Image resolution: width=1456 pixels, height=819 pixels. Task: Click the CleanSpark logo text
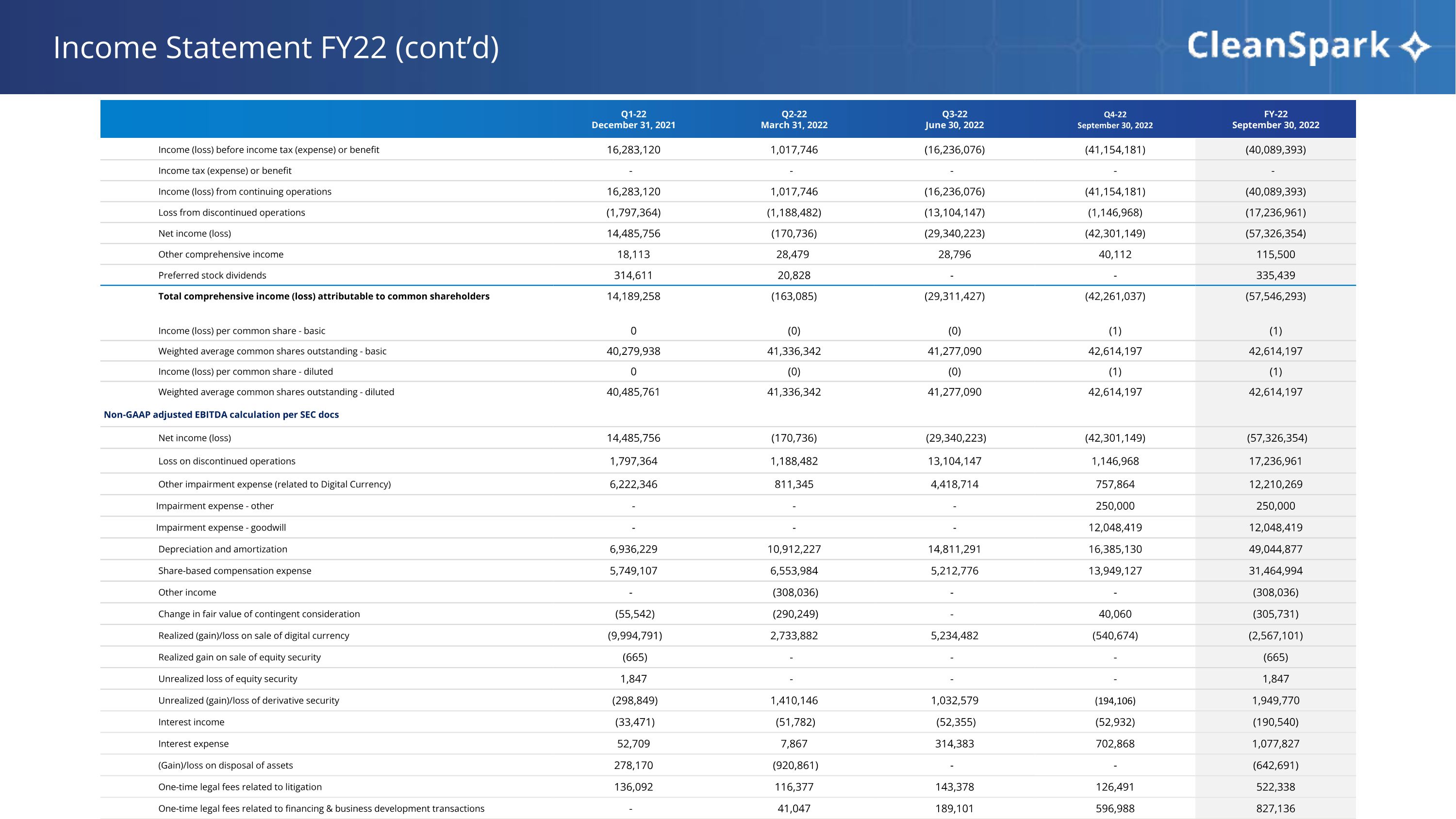(x=1288, y=46)
